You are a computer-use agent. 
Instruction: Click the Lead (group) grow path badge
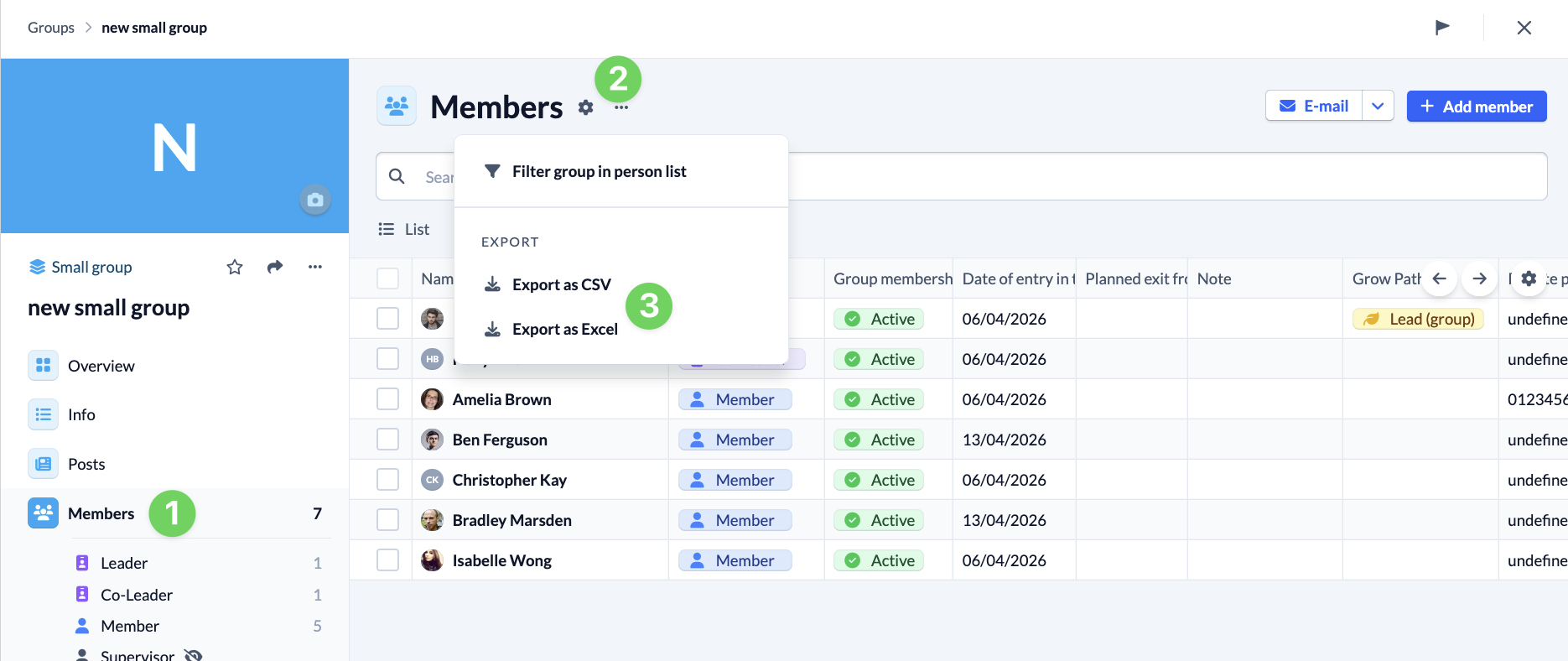[1419, 319]
